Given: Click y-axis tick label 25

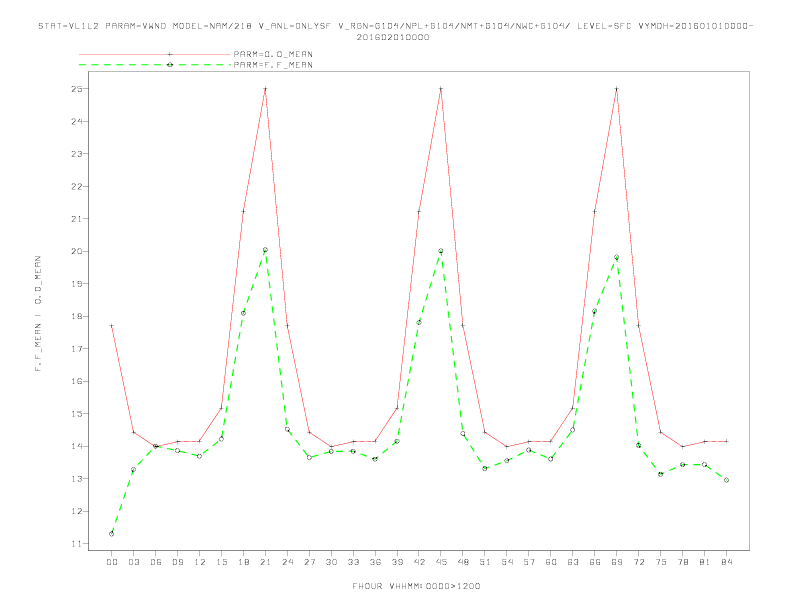Looking at the screenshot, I should click(77, 89).
